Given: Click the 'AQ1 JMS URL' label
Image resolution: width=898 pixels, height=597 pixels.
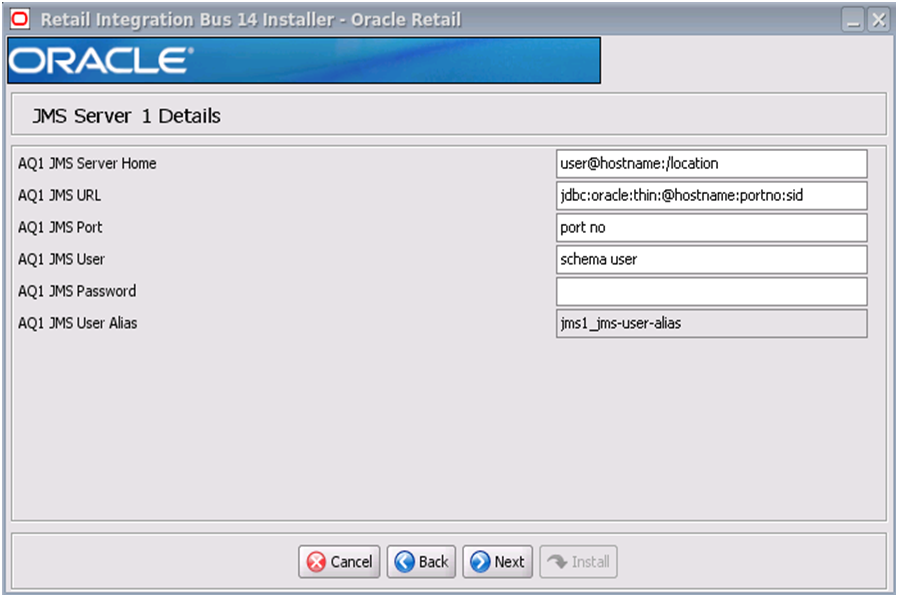Looking at the screenshot, I should [60, 195].
